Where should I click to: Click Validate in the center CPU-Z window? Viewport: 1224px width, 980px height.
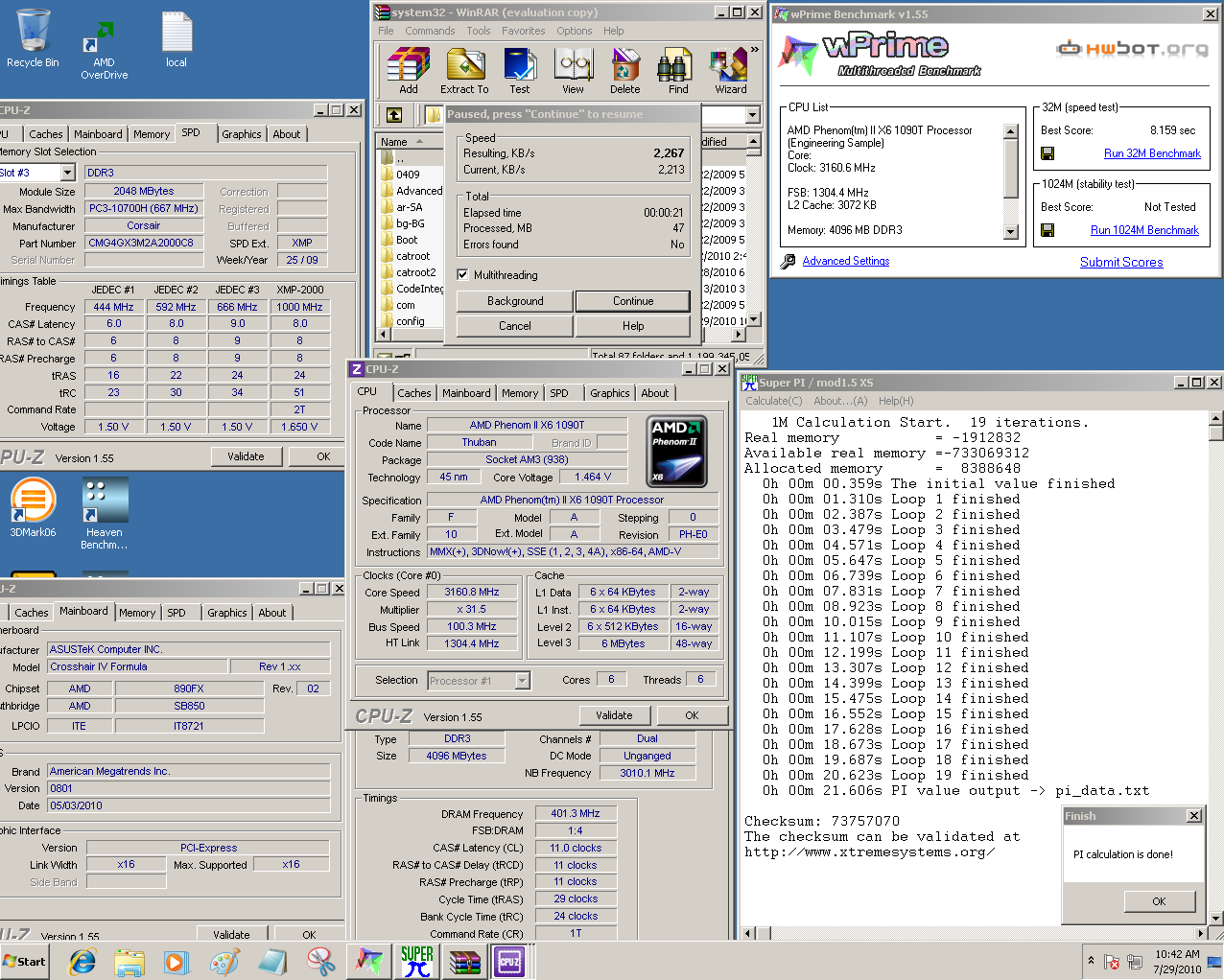click(x=614, y=715)
